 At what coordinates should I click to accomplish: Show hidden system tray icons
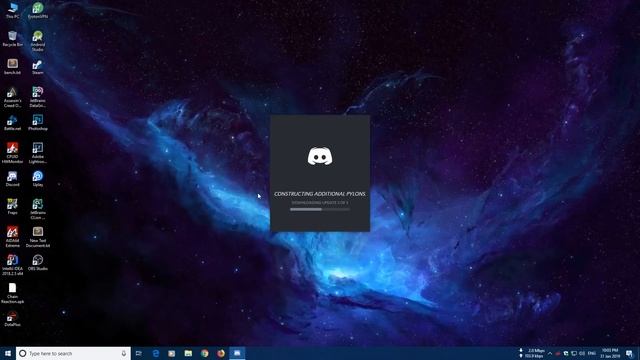[550, 353]
